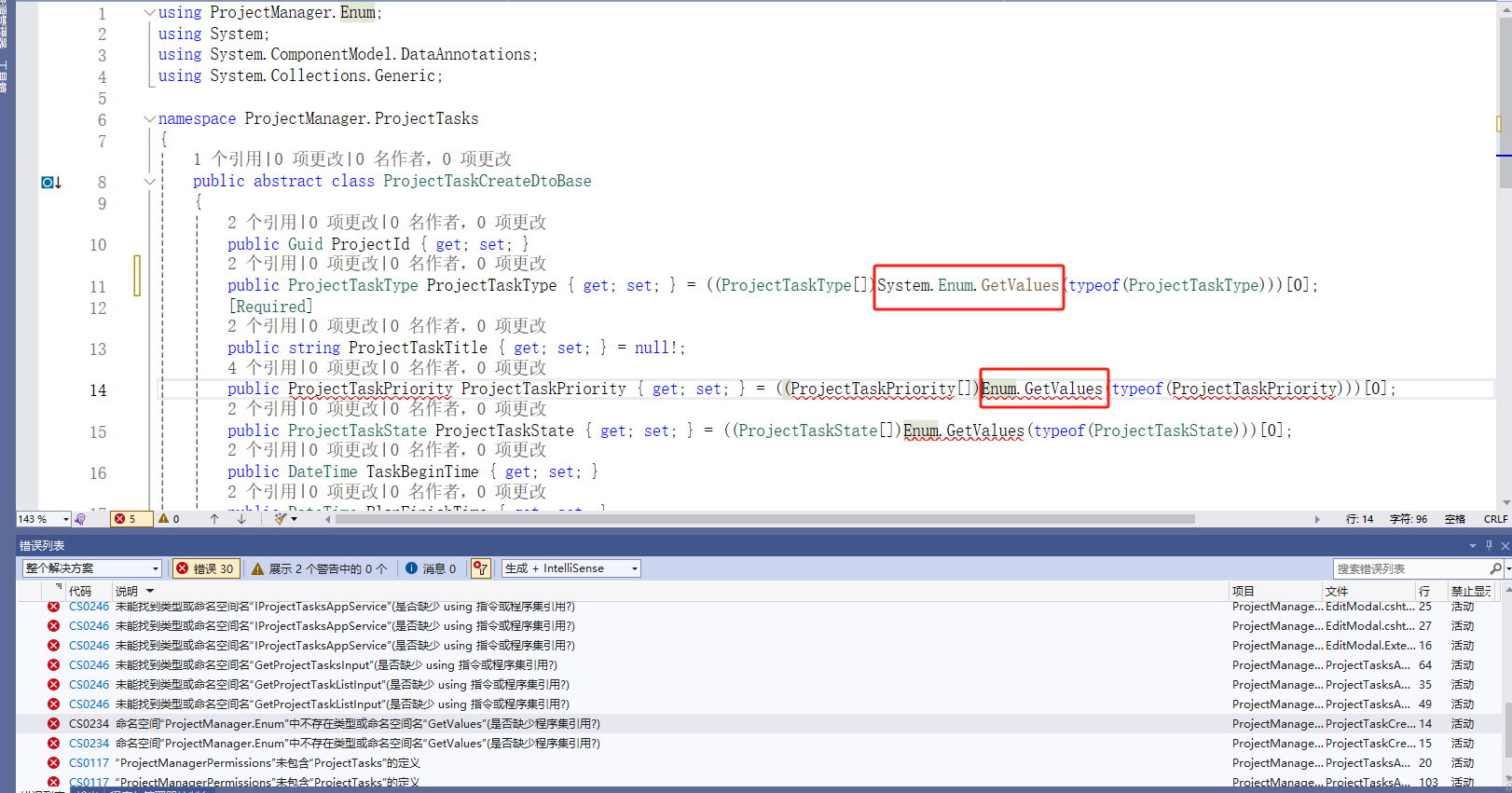
Task: Click the code cleanup broom icon
Action: point(281,519)
